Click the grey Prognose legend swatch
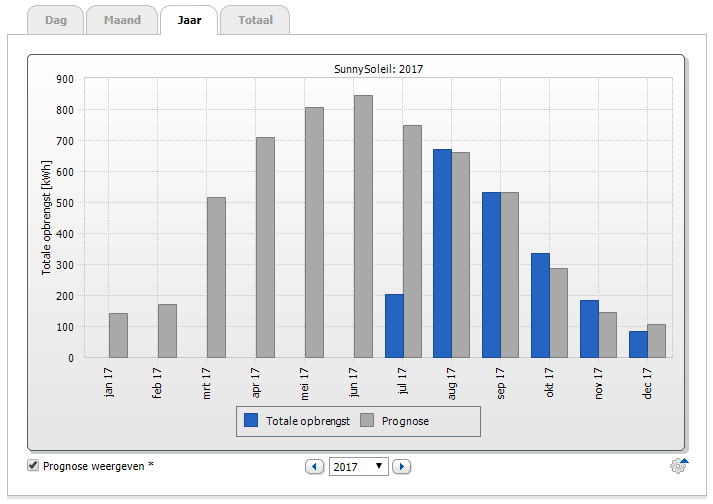 point(367,420)
